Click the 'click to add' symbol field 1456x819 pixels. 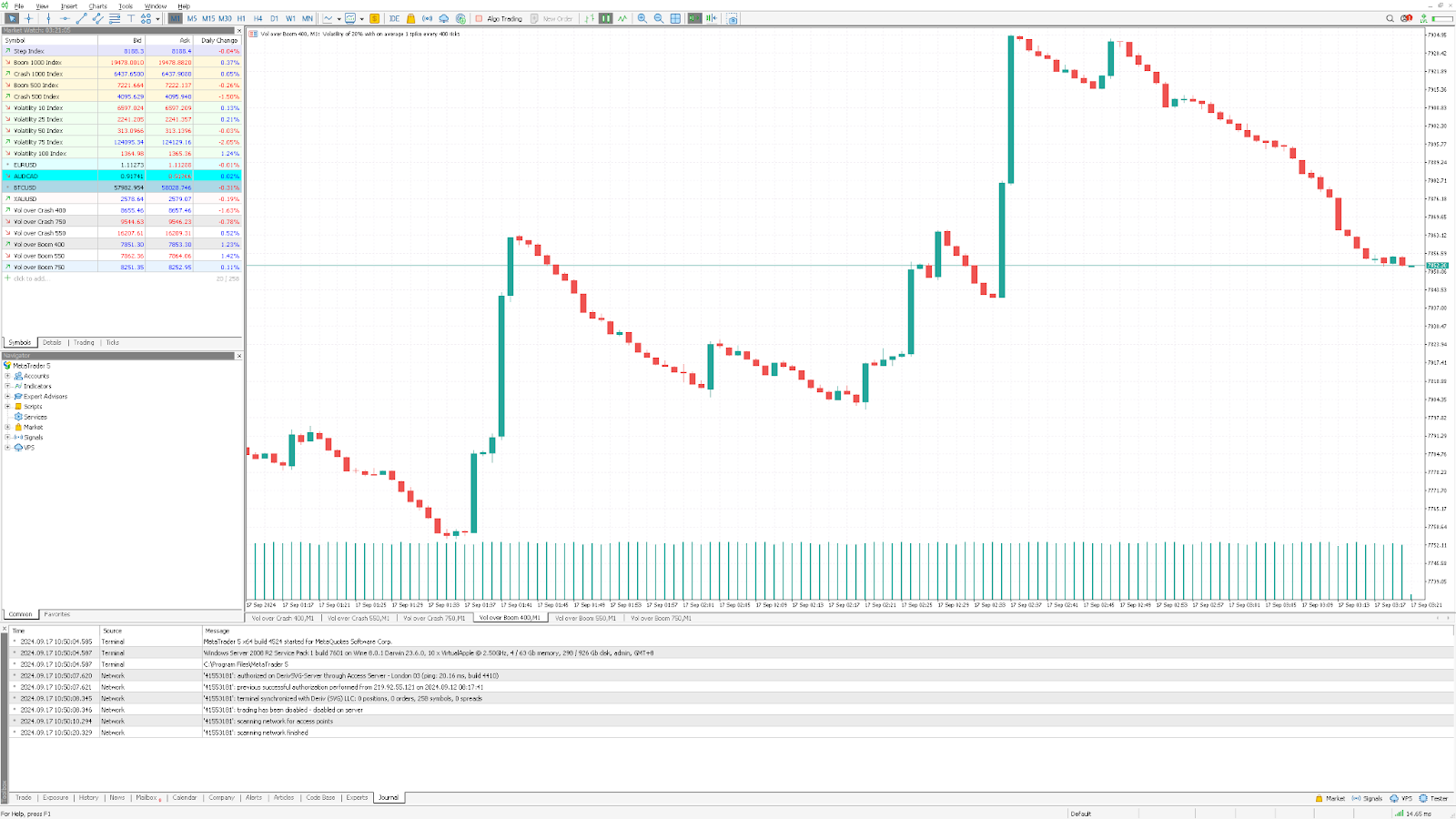click(x=32, y=278)
